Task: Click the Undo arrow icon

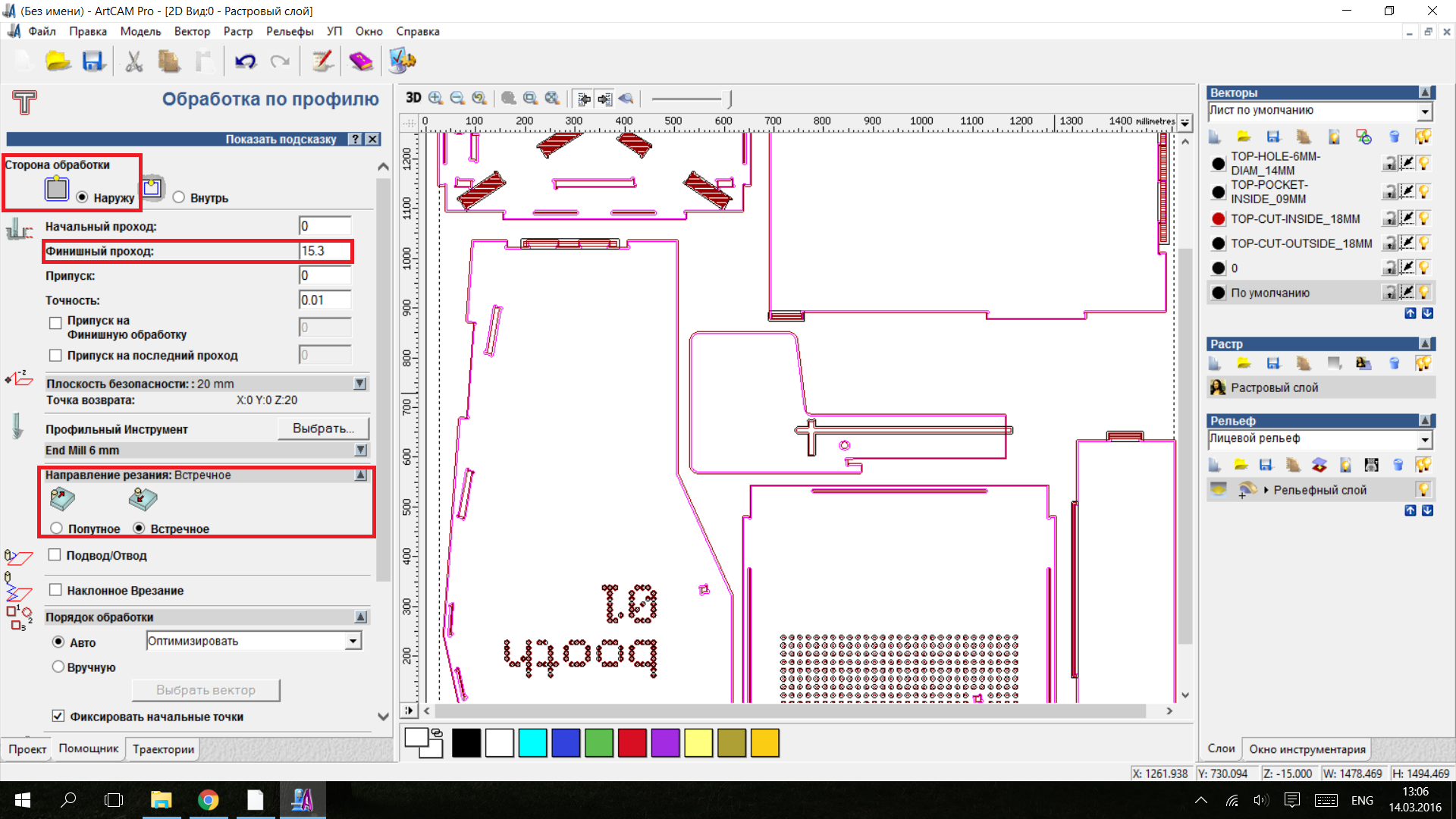Action: (245, 61)
